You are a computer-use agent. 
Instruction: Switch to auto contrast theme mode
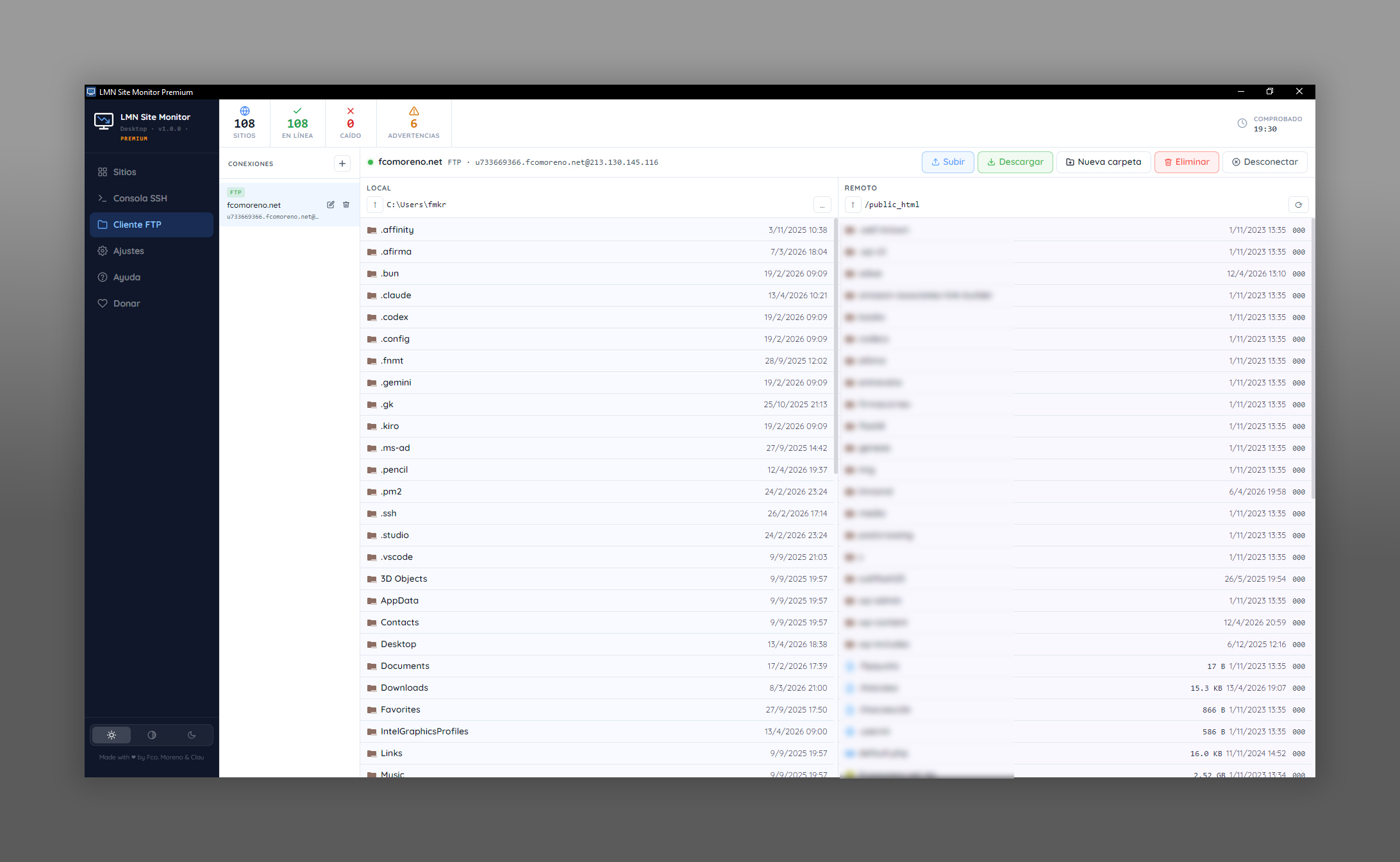(152, 735)
